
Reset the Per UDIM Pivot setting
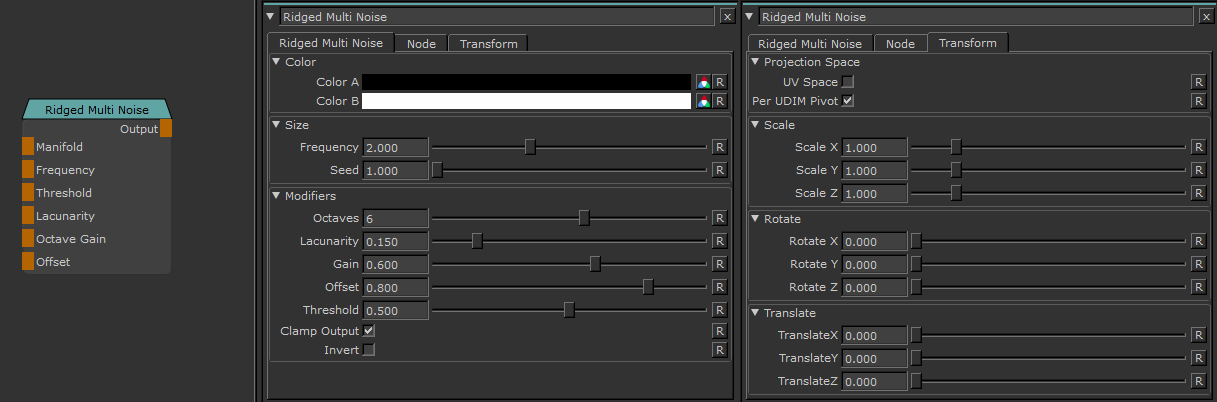tap(1198, 101)
